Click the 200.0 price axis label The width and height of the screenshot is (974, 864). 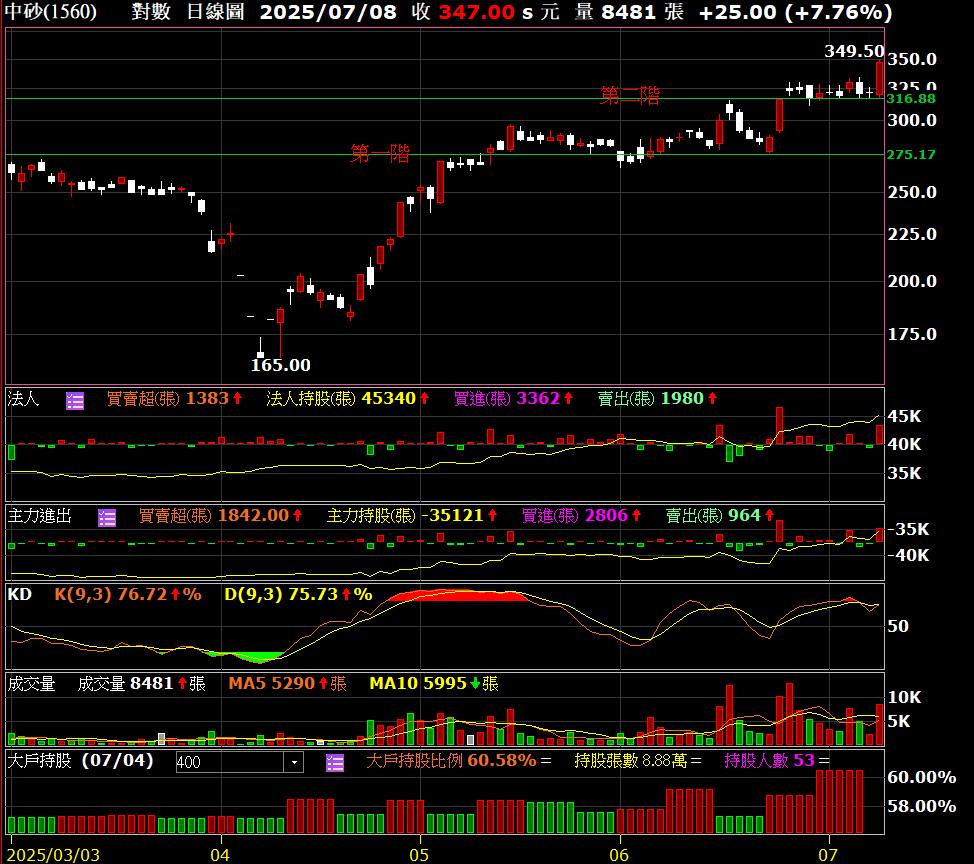point(912,281)
